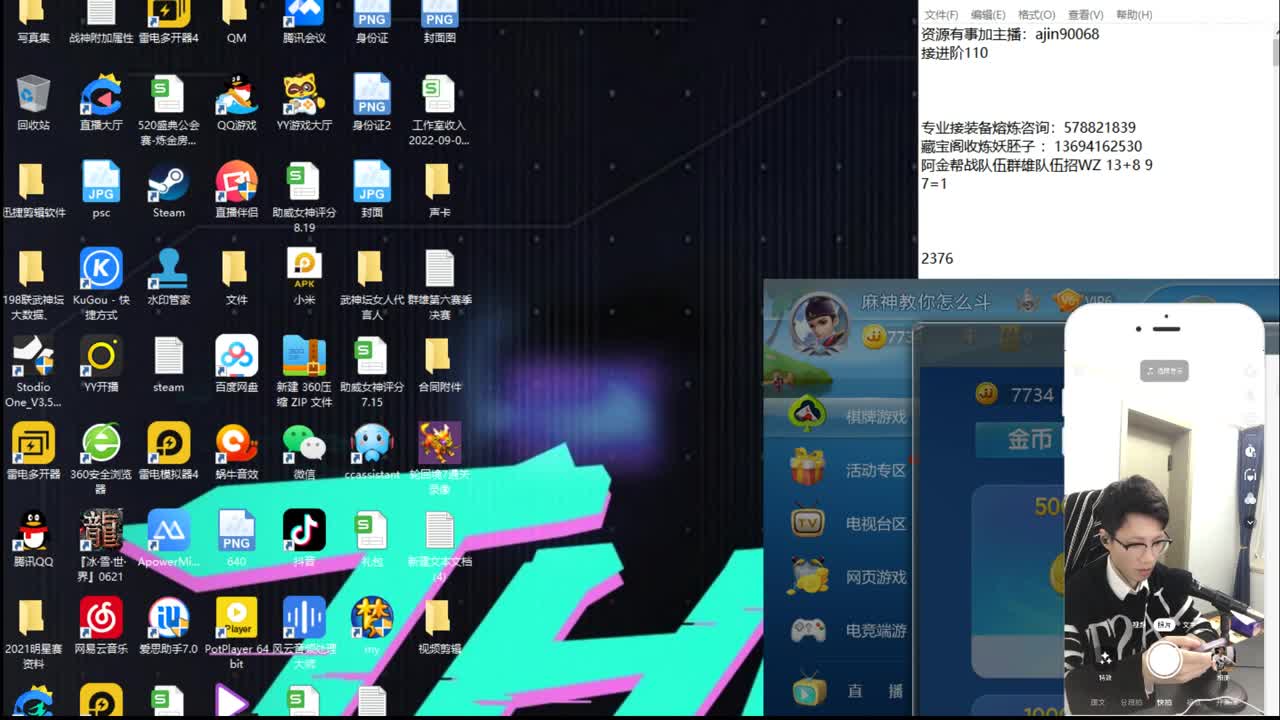Launch 抖音 TikTok desktop icon
The image size is (1280, 720).
[304, 539]
